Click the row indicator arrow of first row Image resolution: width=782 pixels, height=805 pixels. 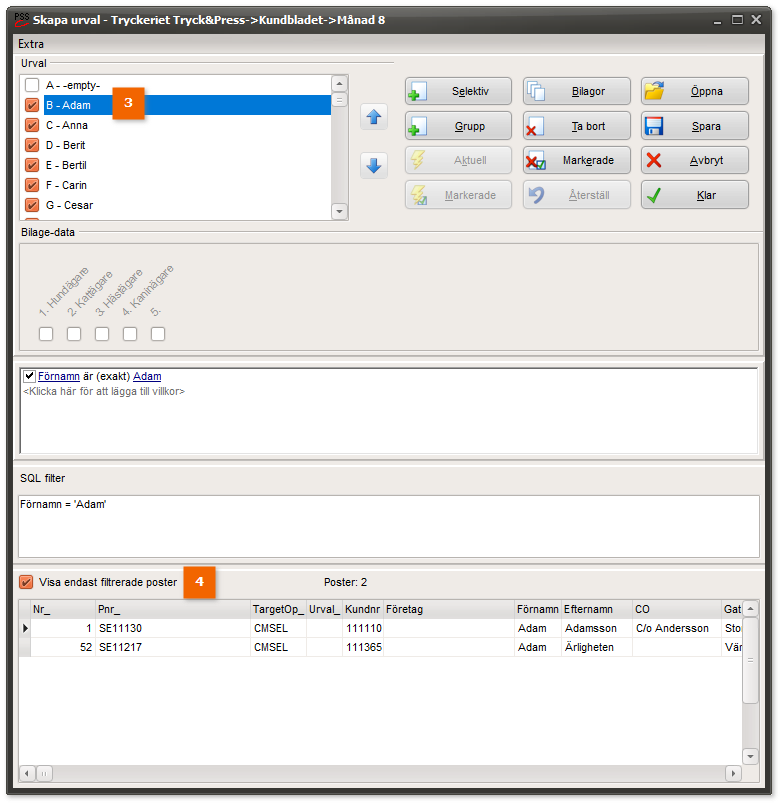25,628
